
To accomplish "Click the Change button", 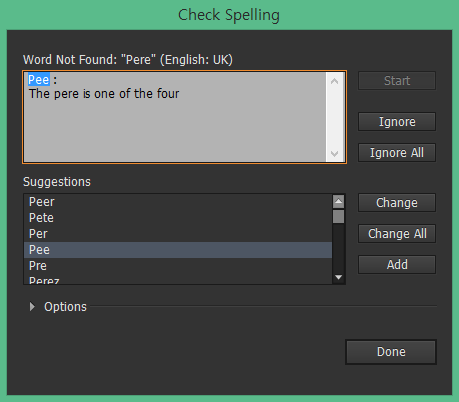I will click(397, 203).
